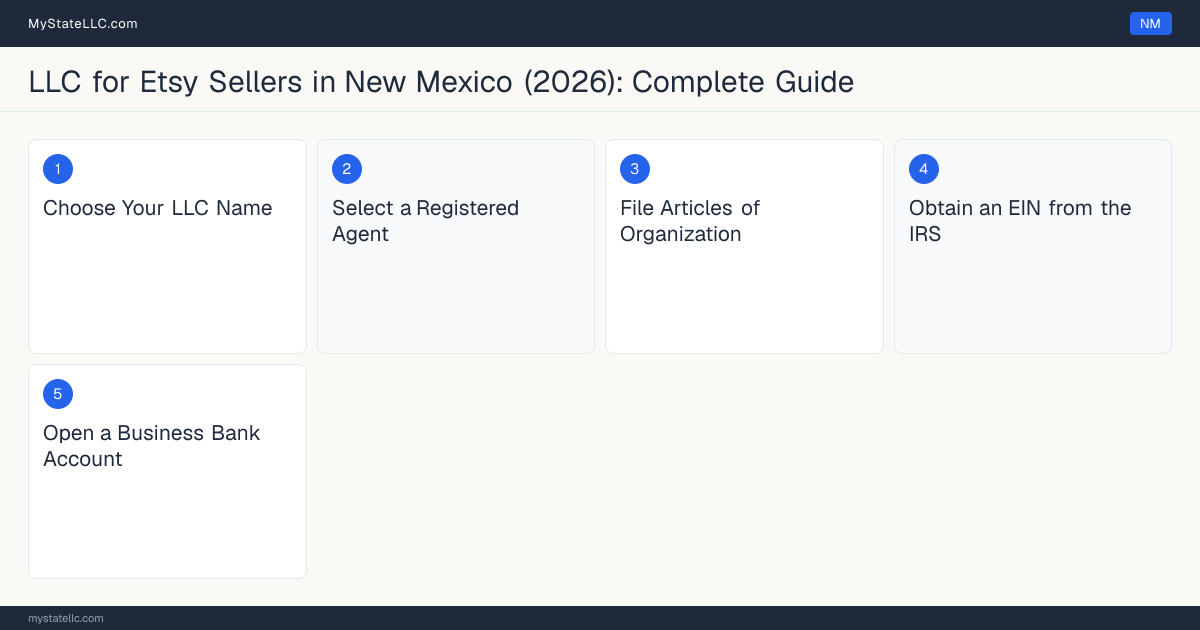This screenshot has width=1200, height=630.
Task: Click the page title about Etsy Sellers guide
Action: pyautogui.click(x=441, y=81)
